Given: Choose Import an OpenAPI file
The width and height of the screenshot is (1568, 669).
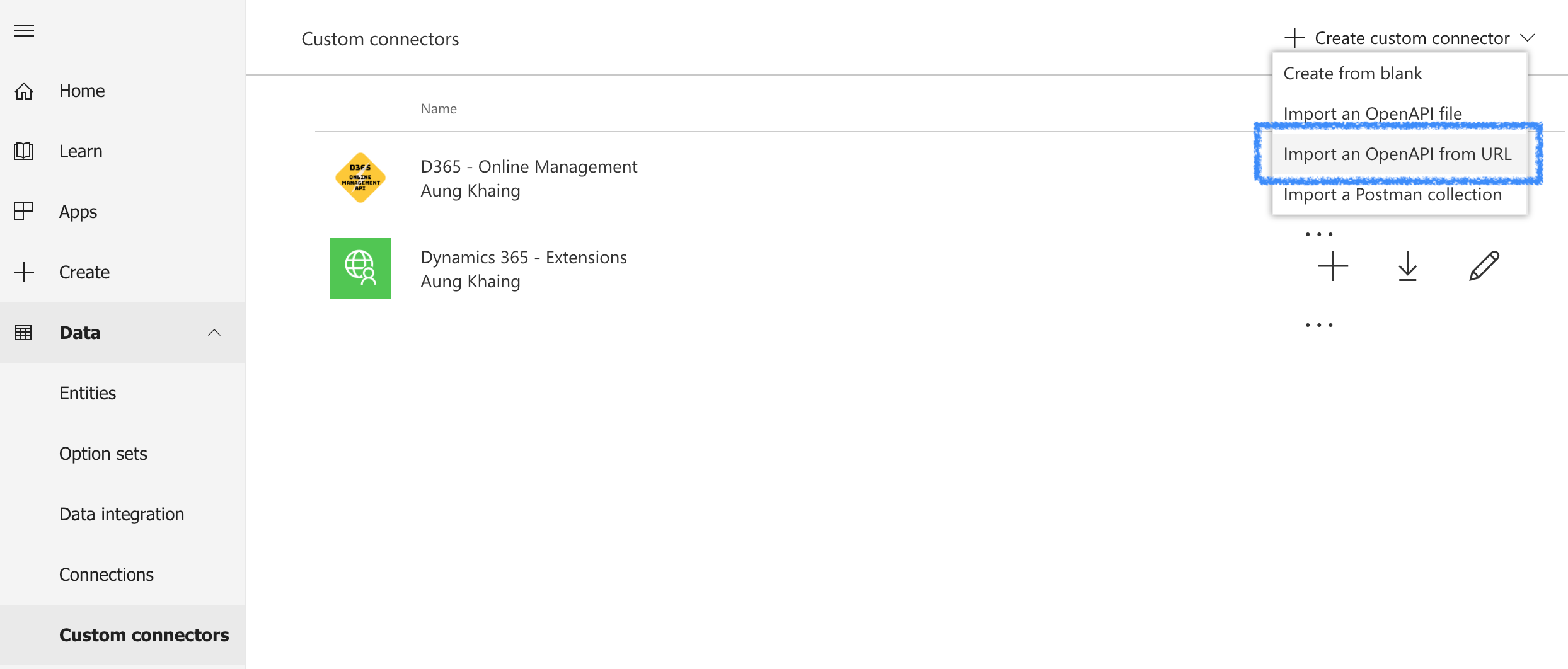Looking at the screenshot, I should click(1373, 113).
